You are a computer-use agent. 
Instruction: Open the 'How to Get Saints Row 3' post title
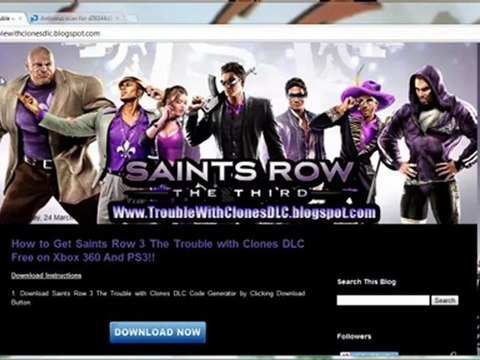coord(158,250)
